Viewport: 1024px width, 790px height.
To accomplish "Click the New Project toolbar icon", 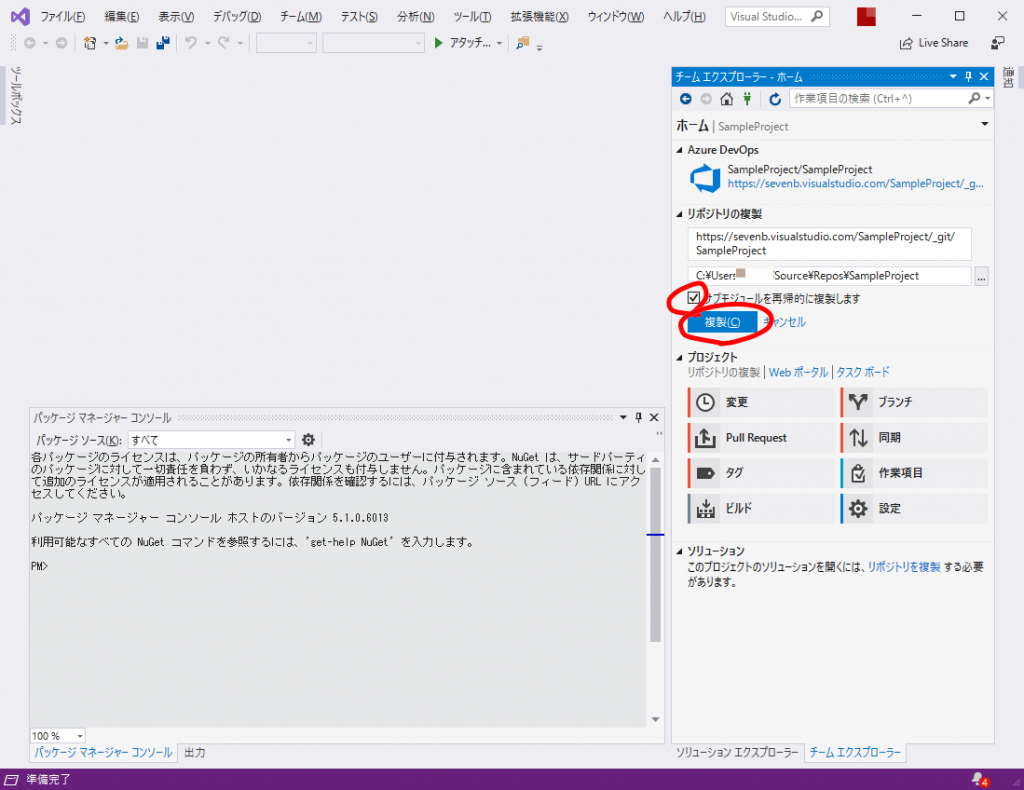I will (90, 43).
